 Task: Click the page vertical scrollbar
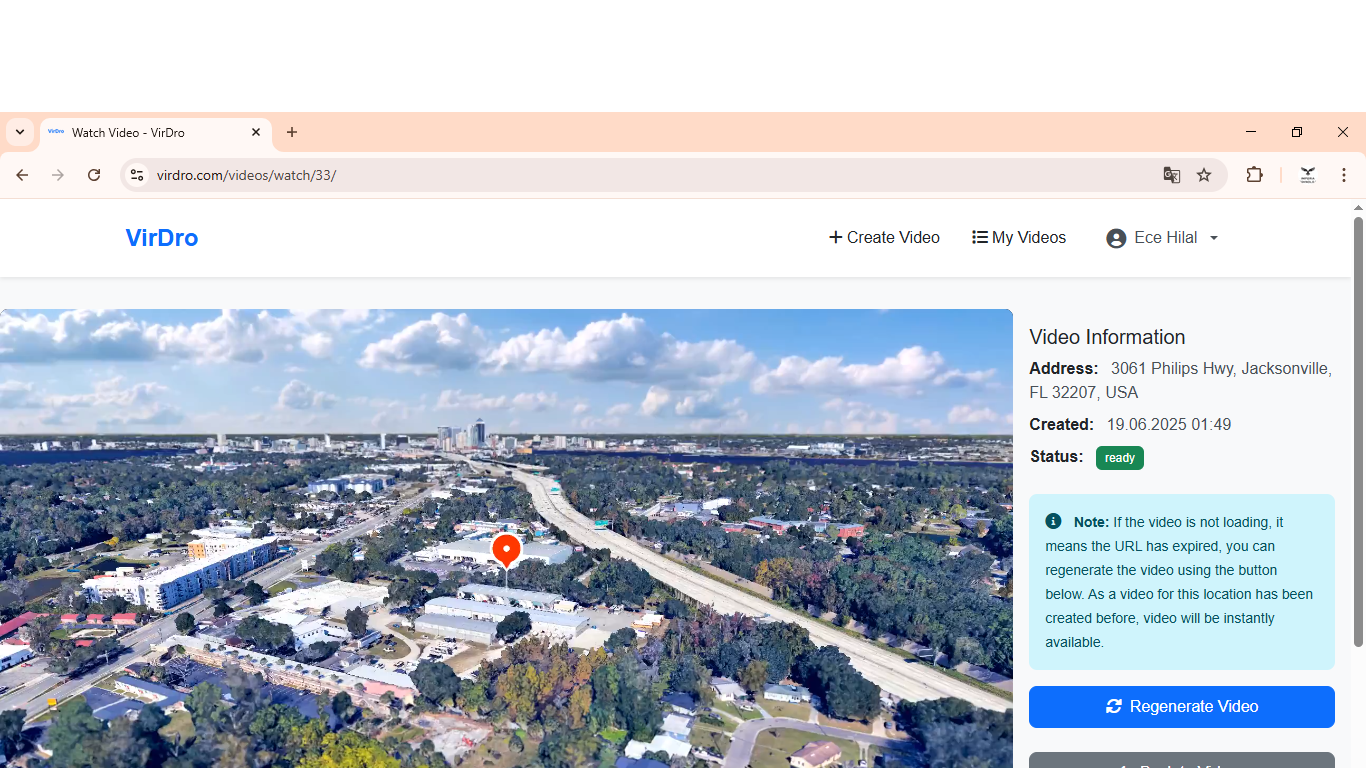tap(1358, 430)
